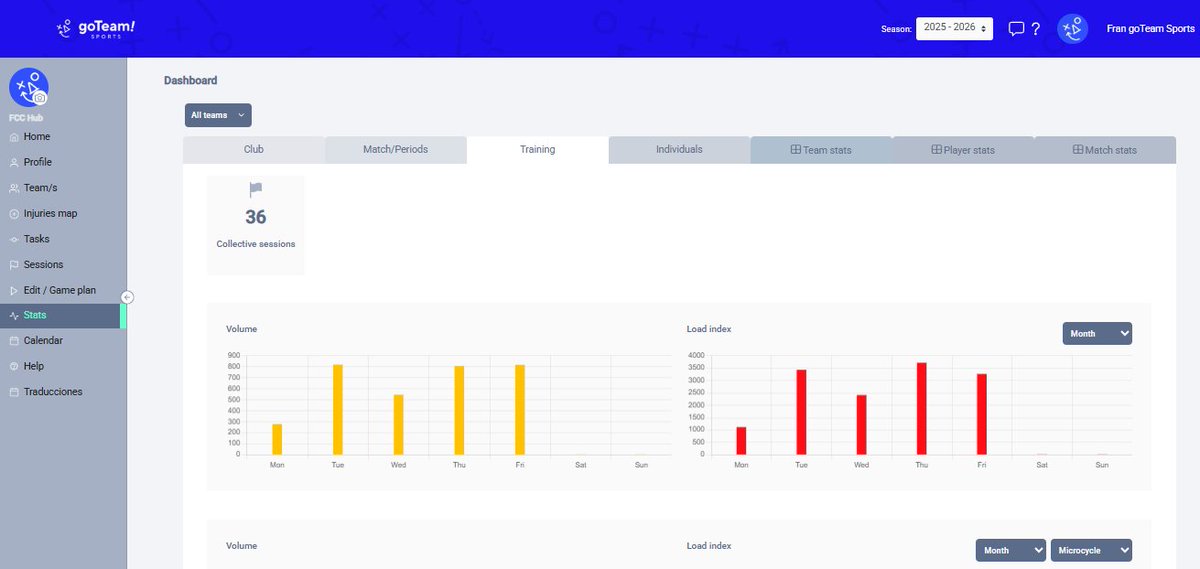Viewport: 1200px width, 569px height.
Task: Open the Match stats tab
Action: pyautogui.click(x=1104, y=150)
